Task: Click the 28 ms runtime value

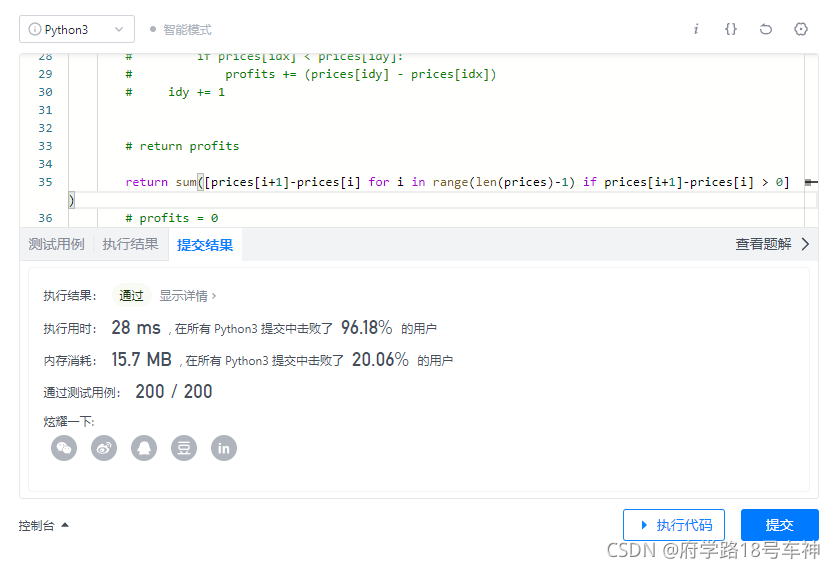Action: pyautogui.click(x=136, y=328)
